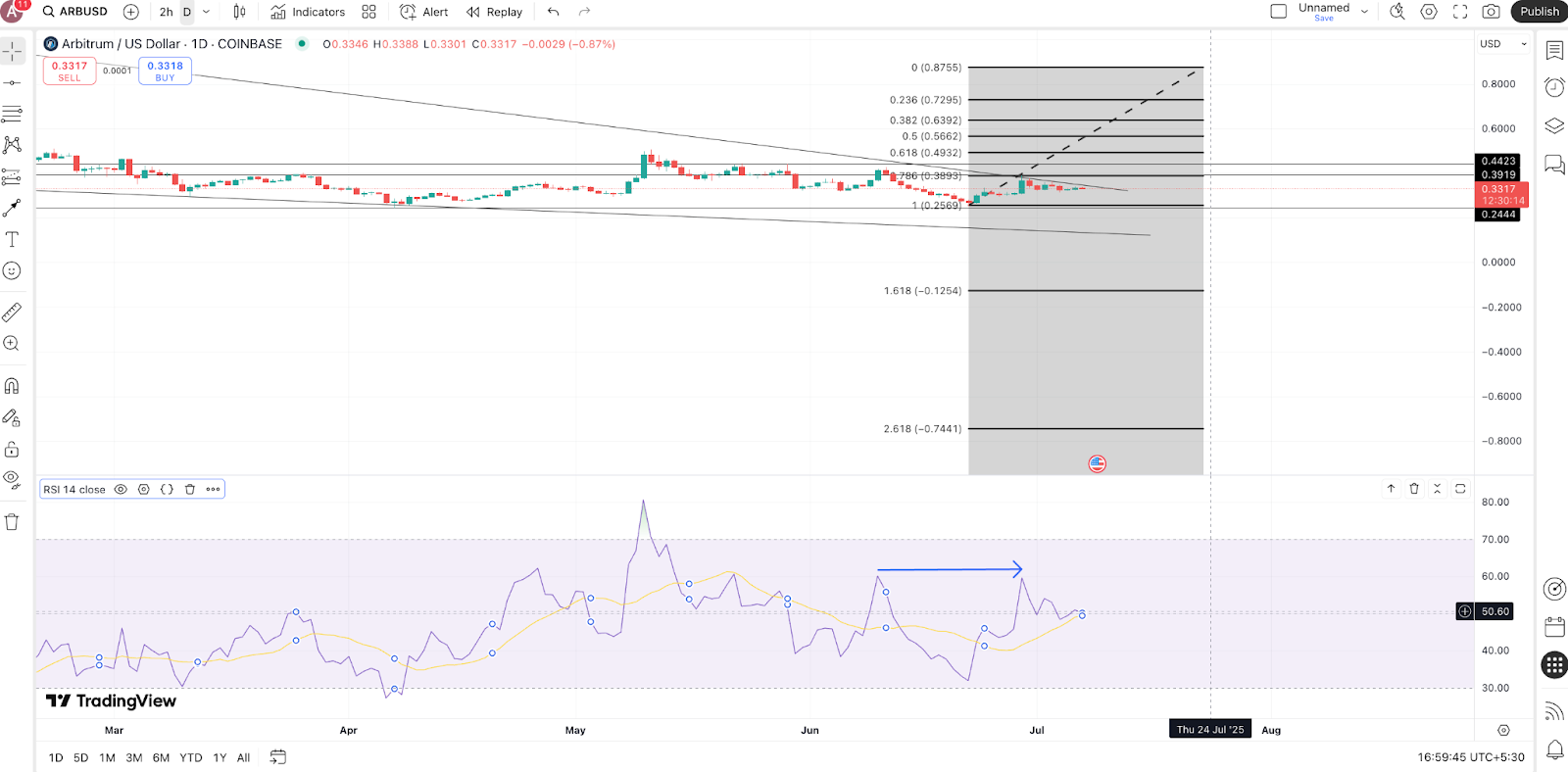Start bar Replay mode
This screenshot has width=1568, height=772.
(495, 12)
